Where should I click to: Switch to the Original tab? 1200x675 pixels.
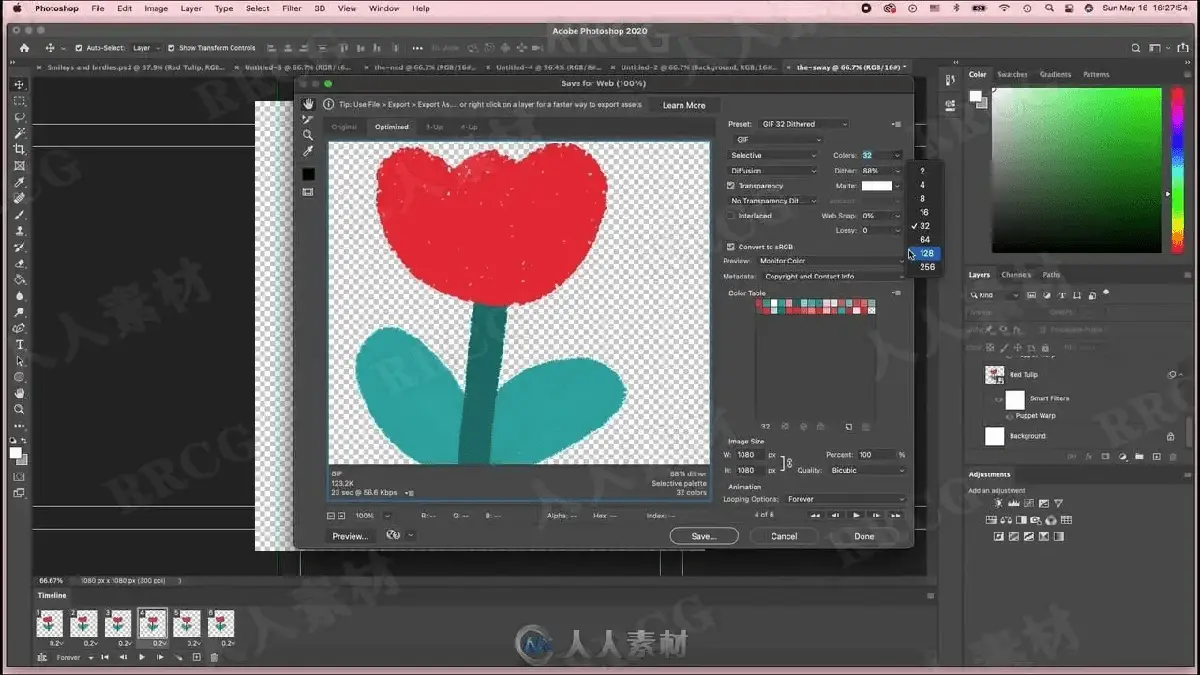point(344,127)
